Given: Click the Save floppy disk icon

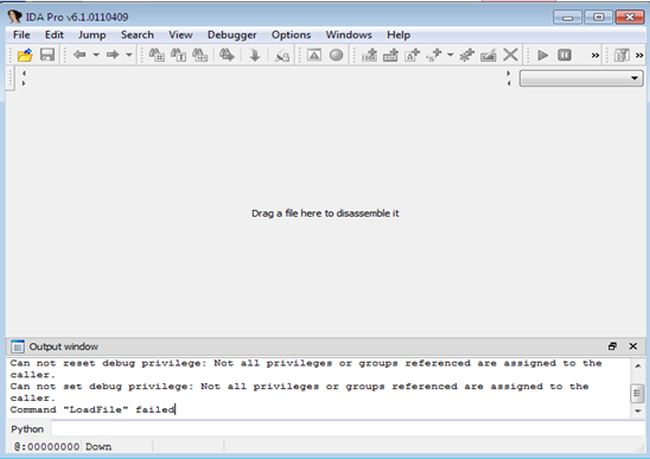Looking at the screenshot, I should click(47, 55).
